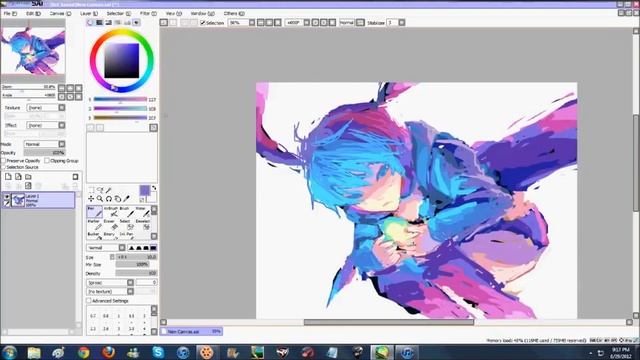Open the brush blend mode Normal dropdown
640x360 pixels.
tap(106, 248)
